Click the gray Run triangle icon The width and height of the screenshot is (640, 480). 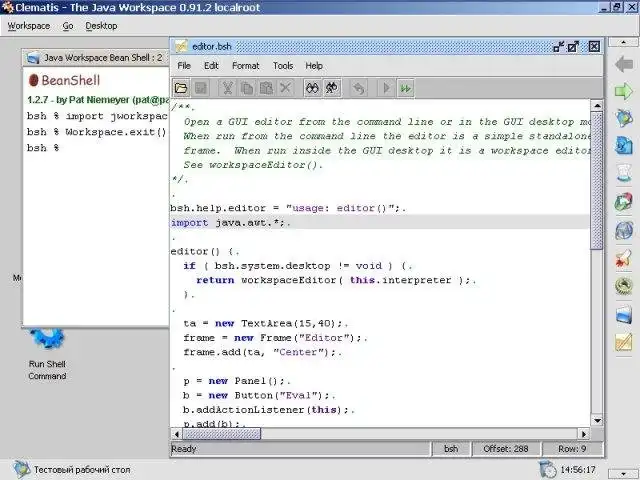(386, 88)
